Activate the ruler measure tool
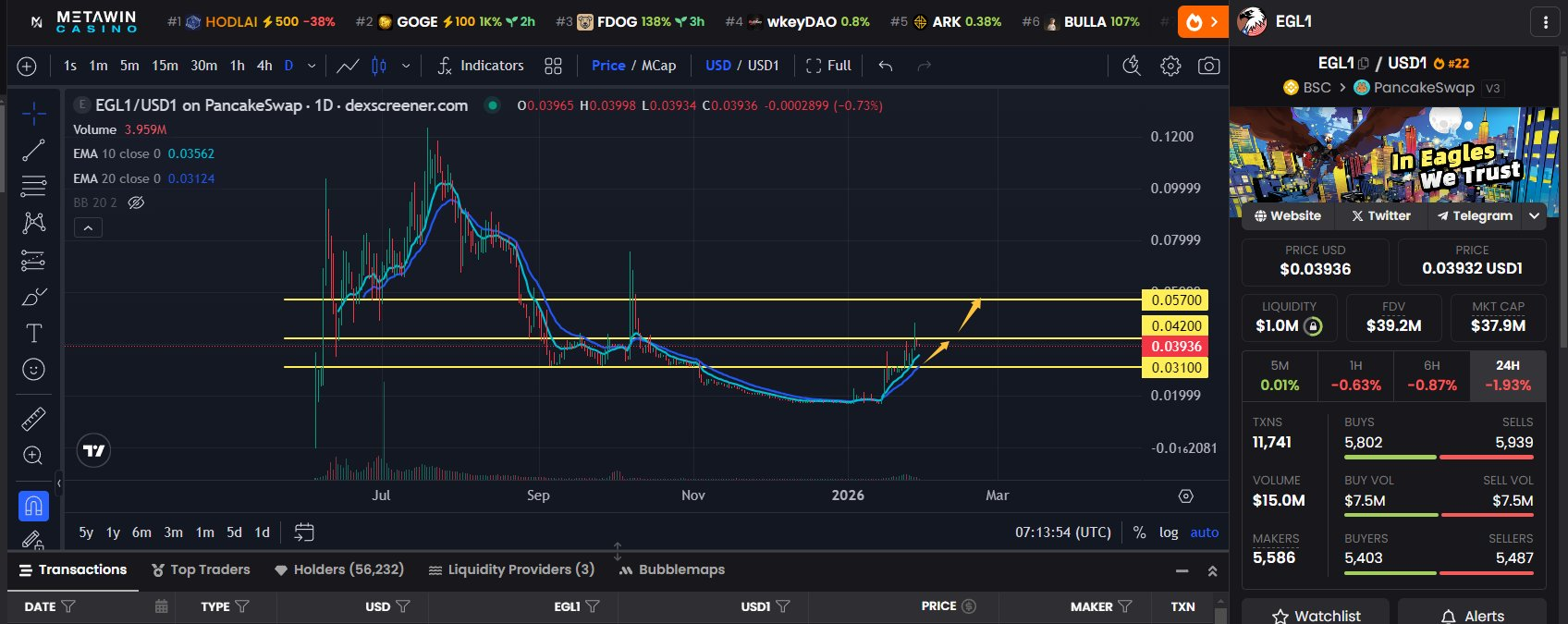The image size is (1568, 624). click(33, 419)
